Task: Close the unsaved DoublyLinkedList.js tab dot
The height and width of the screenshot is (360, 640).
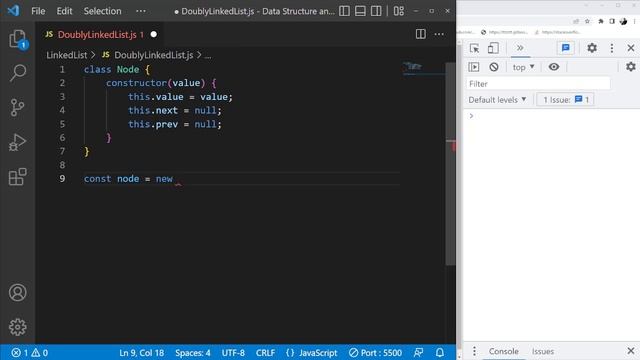Action: (153, 34)
